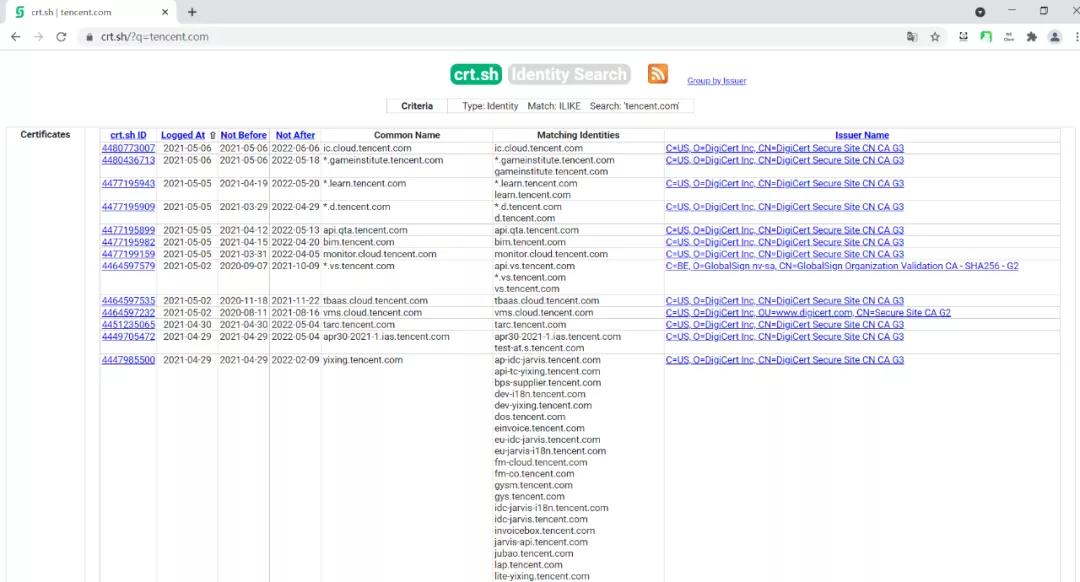Click the Matching Identities column header

coord(578,135)
